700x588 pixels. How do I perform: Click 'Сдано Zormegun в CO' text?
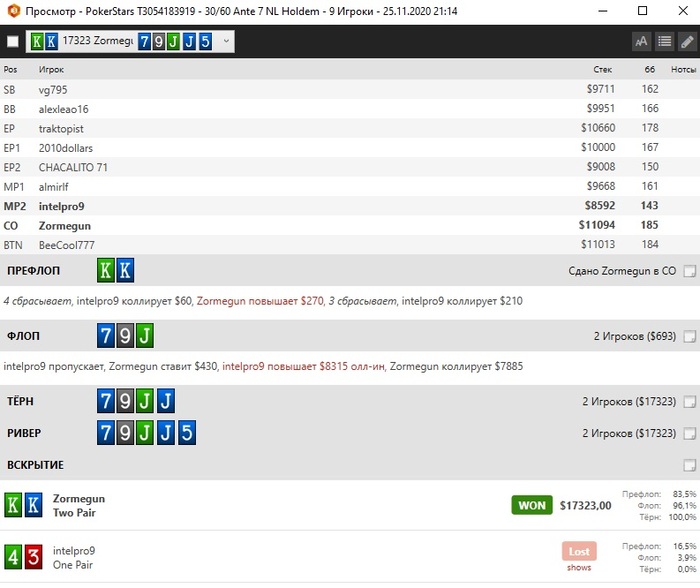pyautogui.click(x=622, y=271)
